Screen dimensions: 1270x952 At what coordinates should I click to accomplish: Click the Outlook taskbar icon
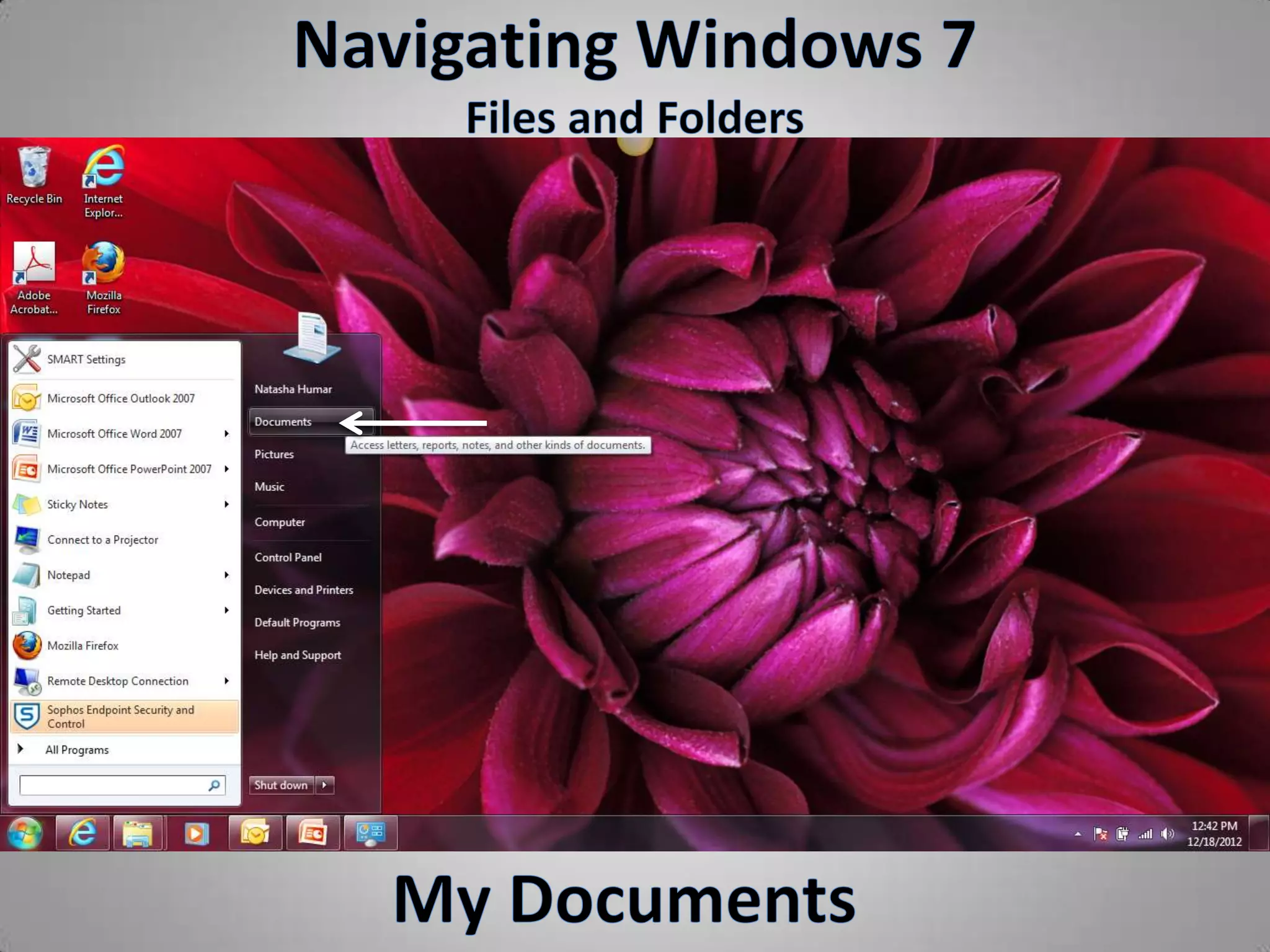255,833
